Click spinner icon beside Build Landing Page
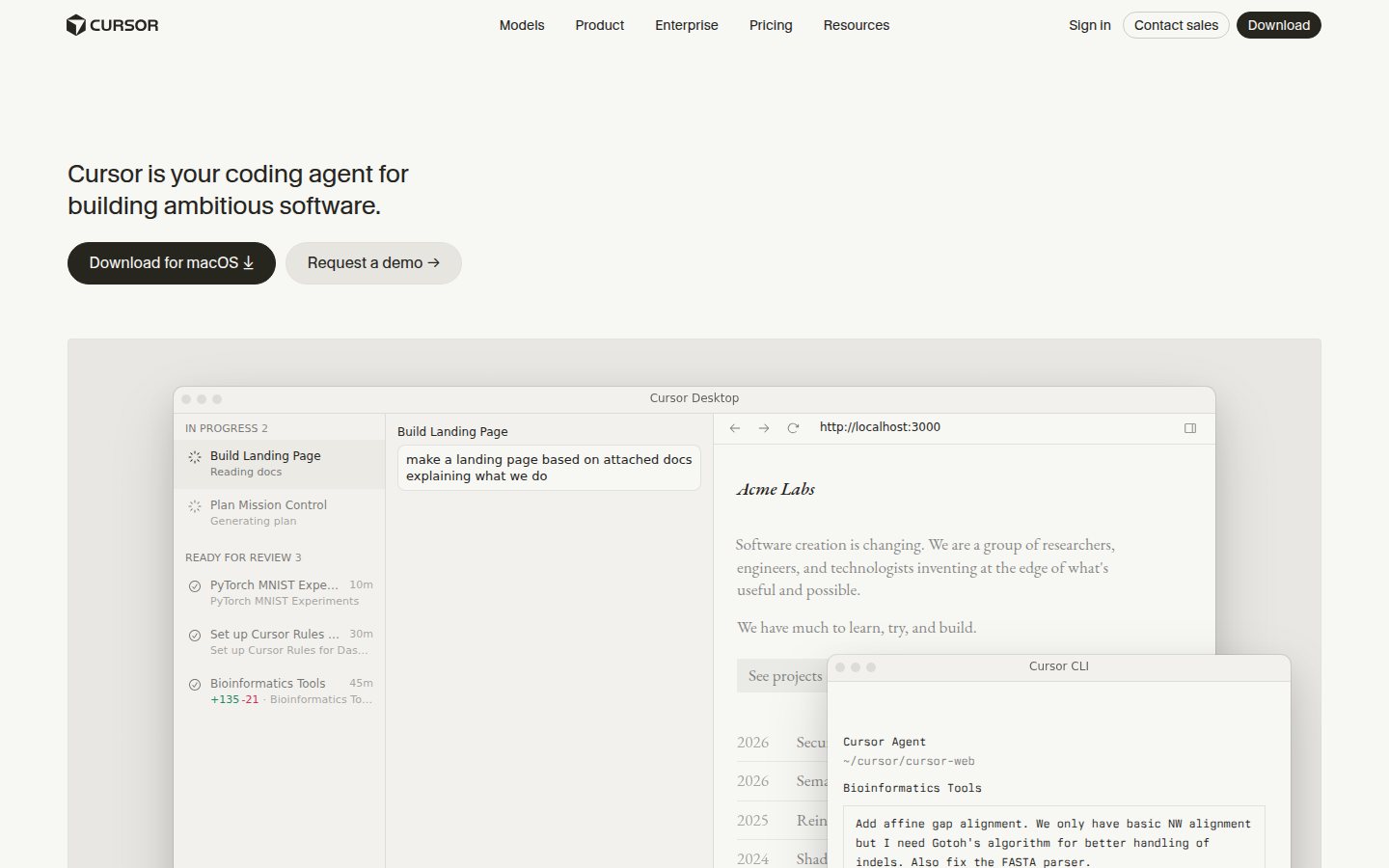 coord(195,457)
